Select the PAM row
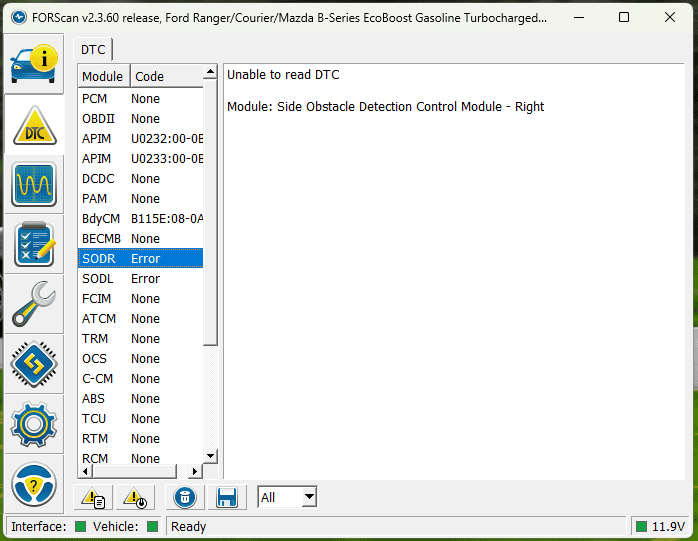 (141, 199)
